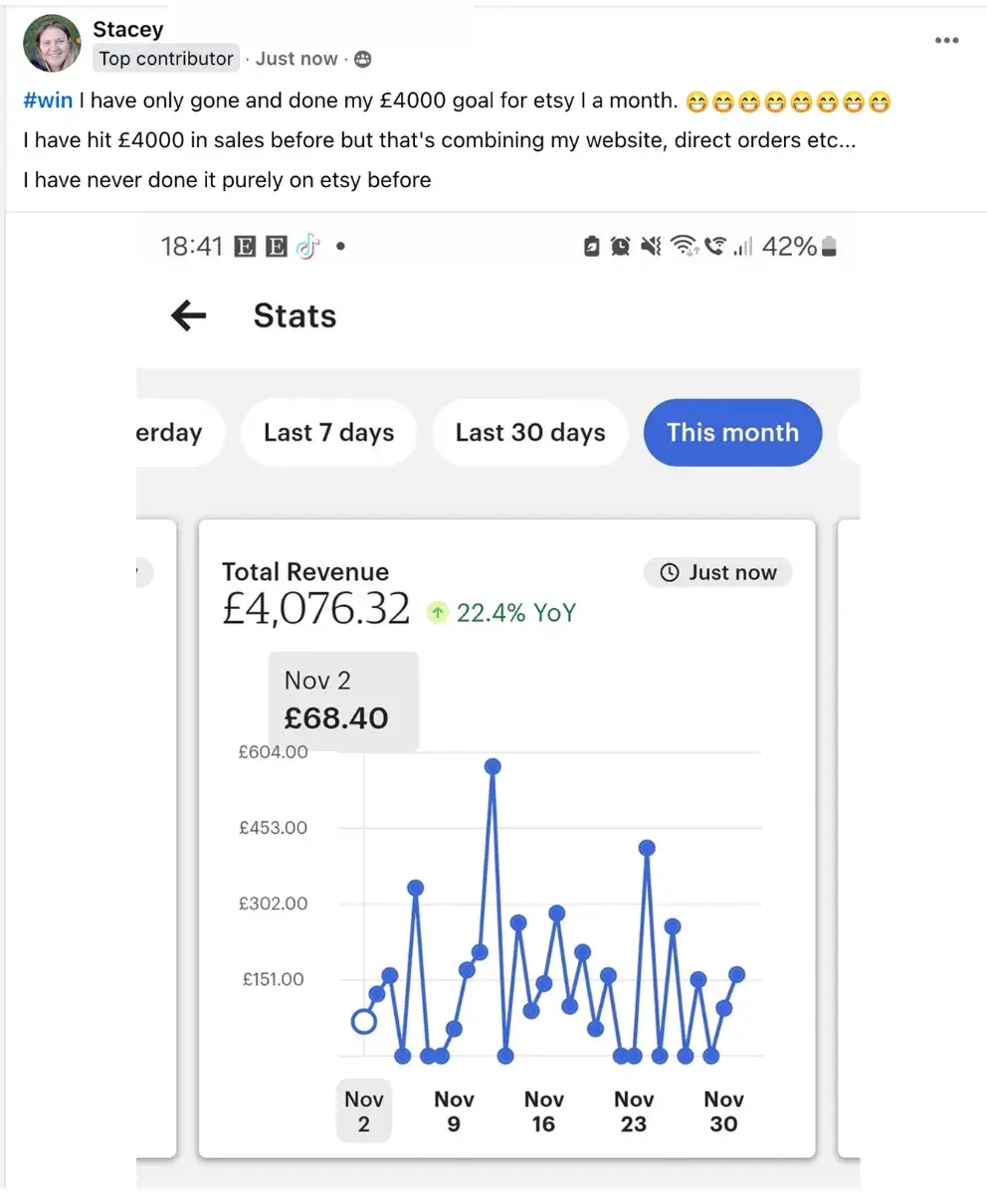Select the Last 30 days filter
This screenshot has height=1204, width=987.
[530, 433]
